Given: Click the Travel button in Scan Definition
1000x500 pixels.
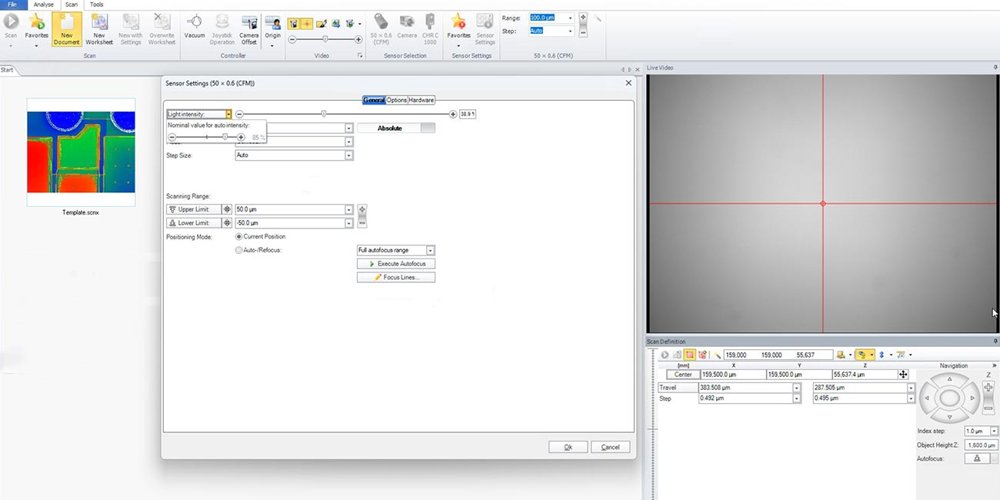Looking at the screenshot, I should click(677, 388).
